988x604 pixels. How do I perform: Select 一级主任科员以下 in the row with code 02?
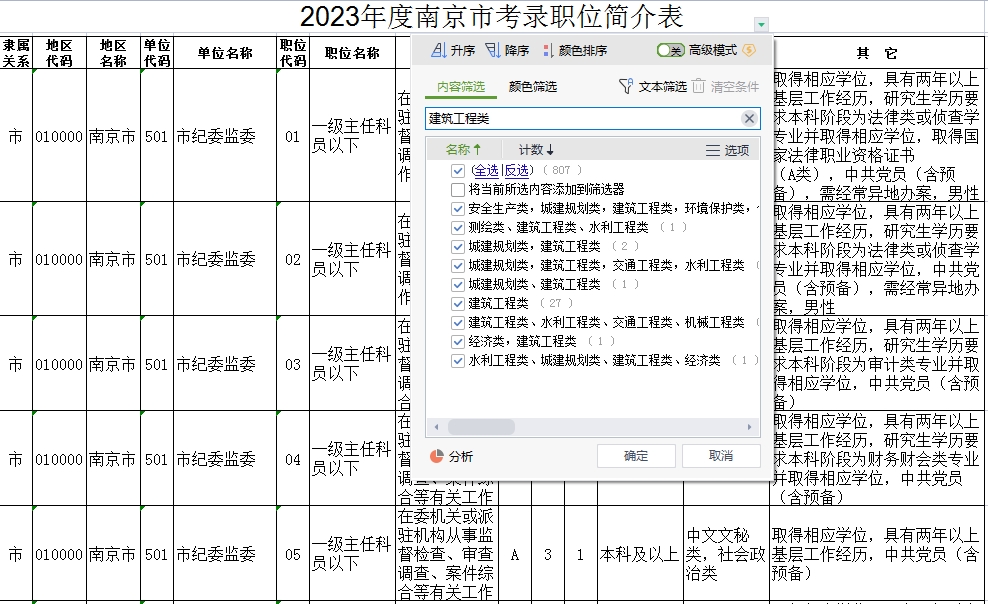click(x=352, y=259)
